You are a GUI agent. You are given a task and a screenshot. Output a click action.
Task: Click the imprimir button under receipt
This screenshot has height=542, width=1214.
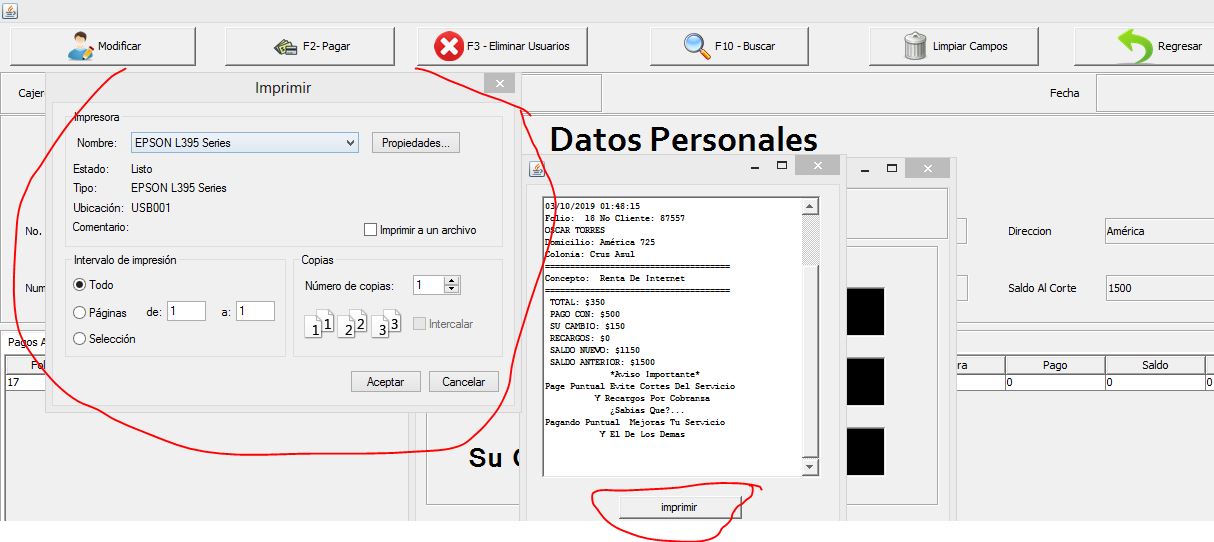tap(679, 508)
